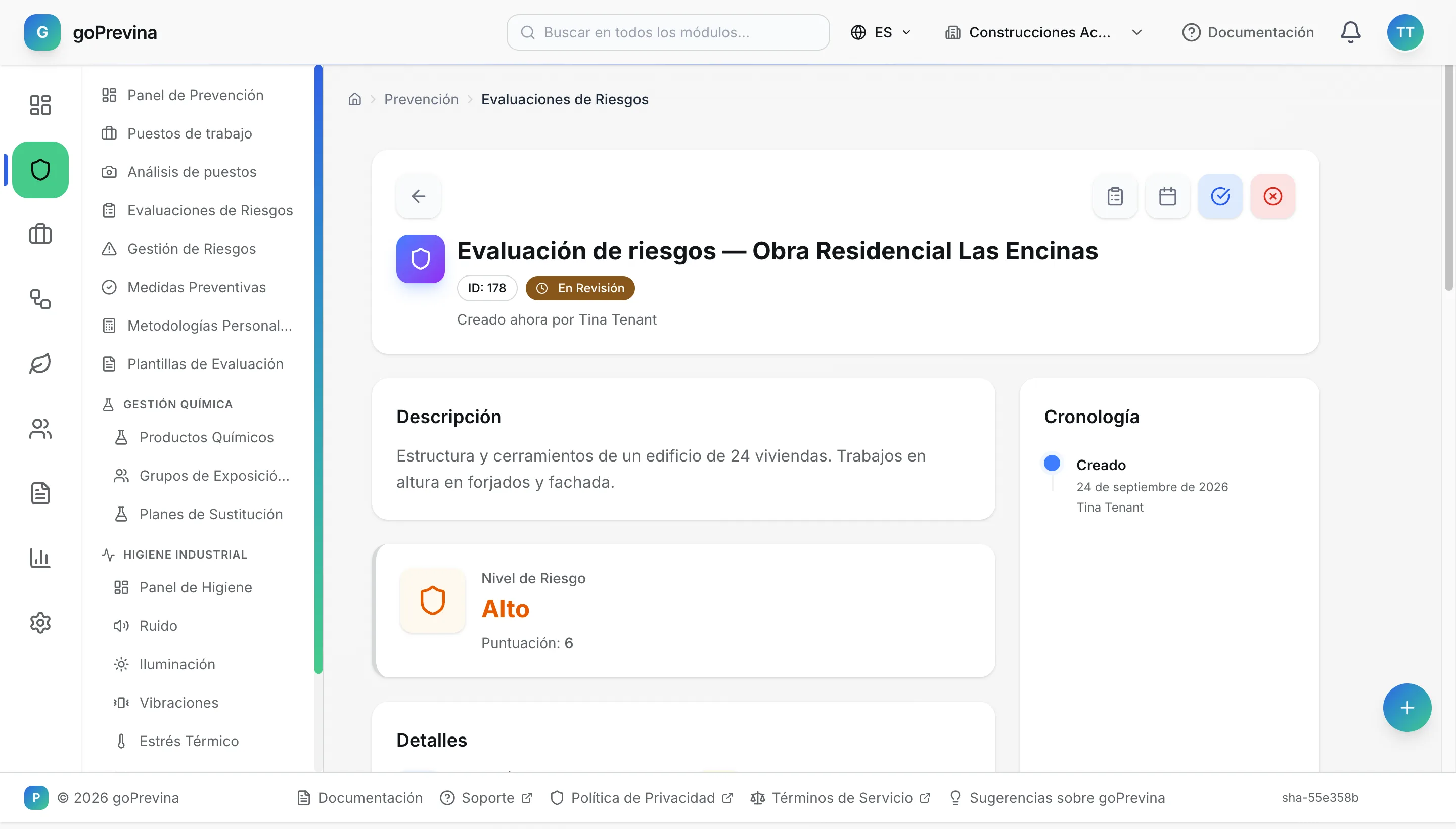Approve the evaluation with the blue check button

tap(1220, 196)
